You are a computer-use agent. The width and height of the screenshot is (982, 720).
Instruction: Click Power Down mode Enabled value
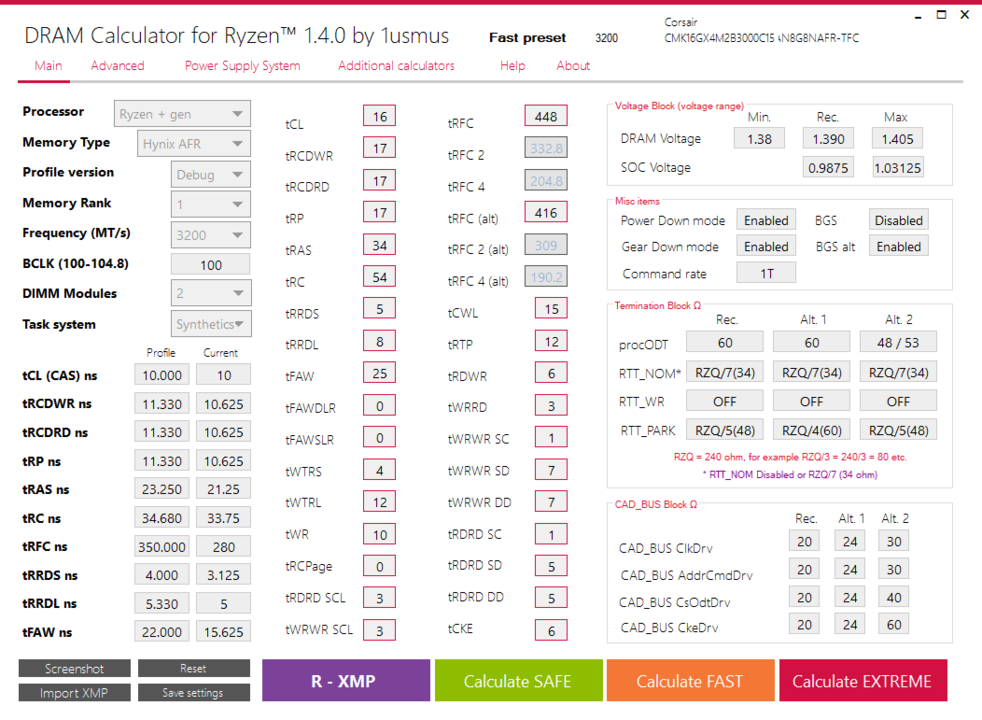(x=766, y=220)
